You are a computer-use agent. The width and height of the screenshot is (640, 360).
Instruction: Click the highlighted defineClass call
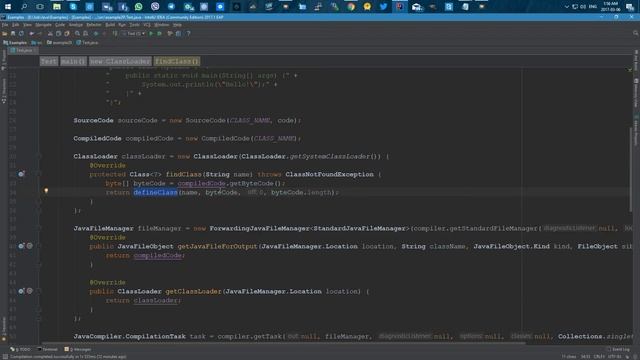[x=156, y=192]
